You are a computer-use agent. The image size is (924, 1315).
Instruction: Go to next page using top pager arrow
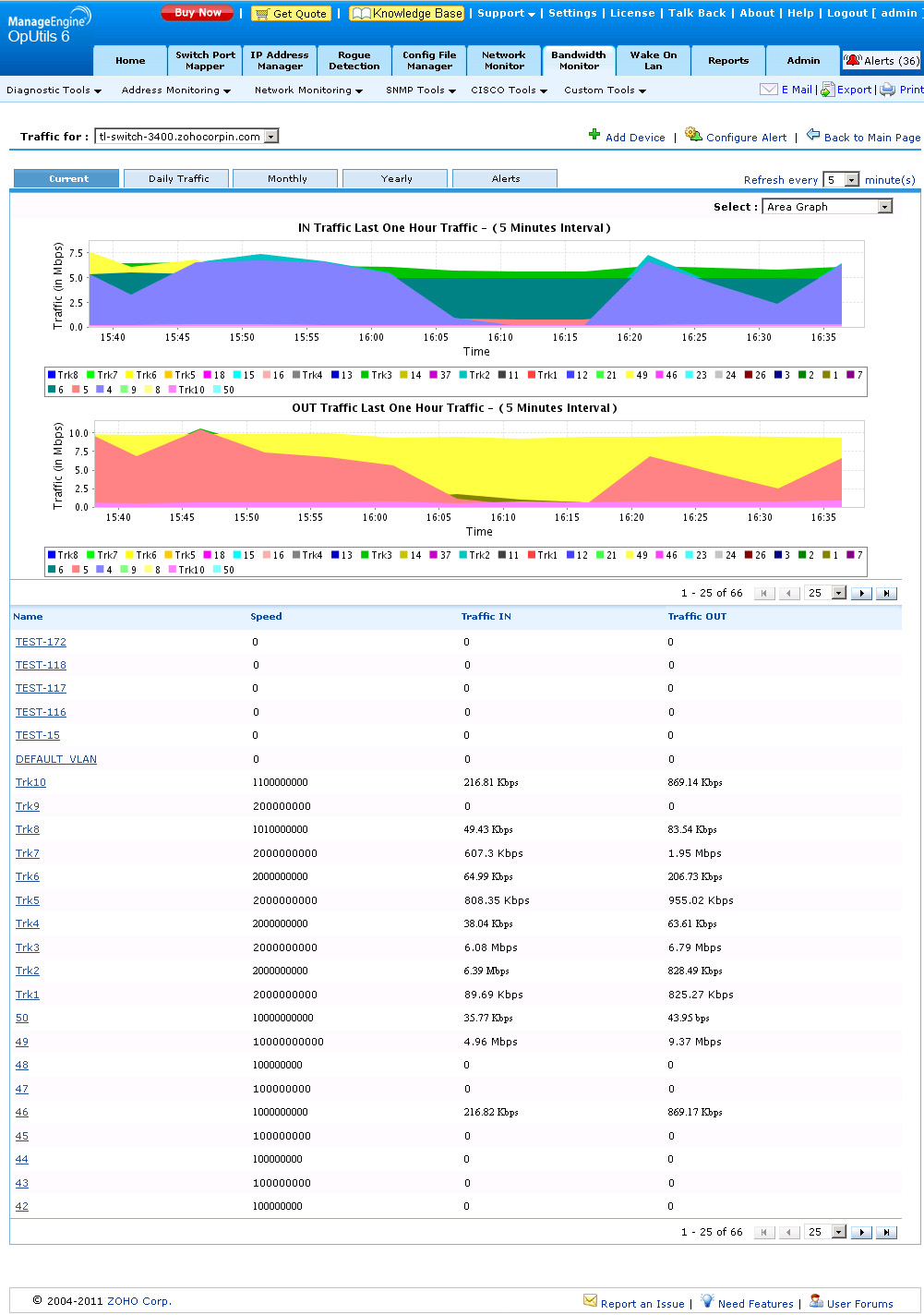pyautogui.click(x=861, y=593)
